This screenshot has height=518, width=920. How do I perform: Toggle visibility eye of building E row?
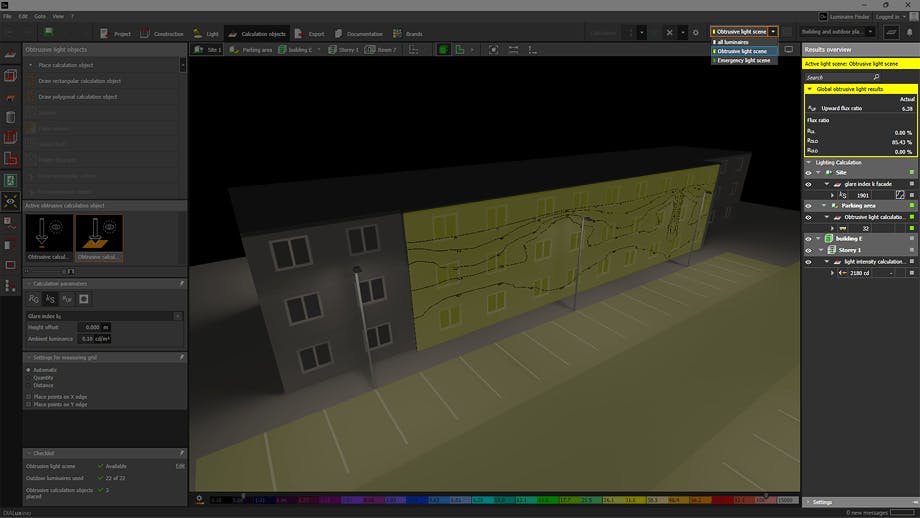[808, 239]
